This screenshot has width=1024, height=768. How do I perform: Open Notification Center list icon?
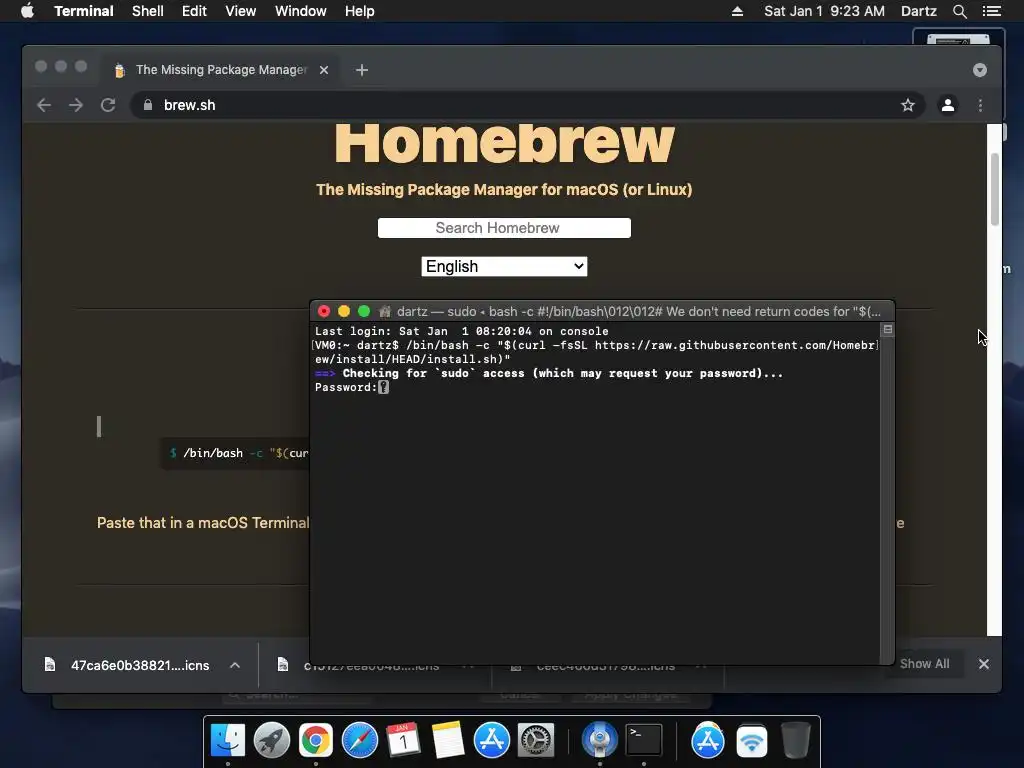(x=991, y=11)
